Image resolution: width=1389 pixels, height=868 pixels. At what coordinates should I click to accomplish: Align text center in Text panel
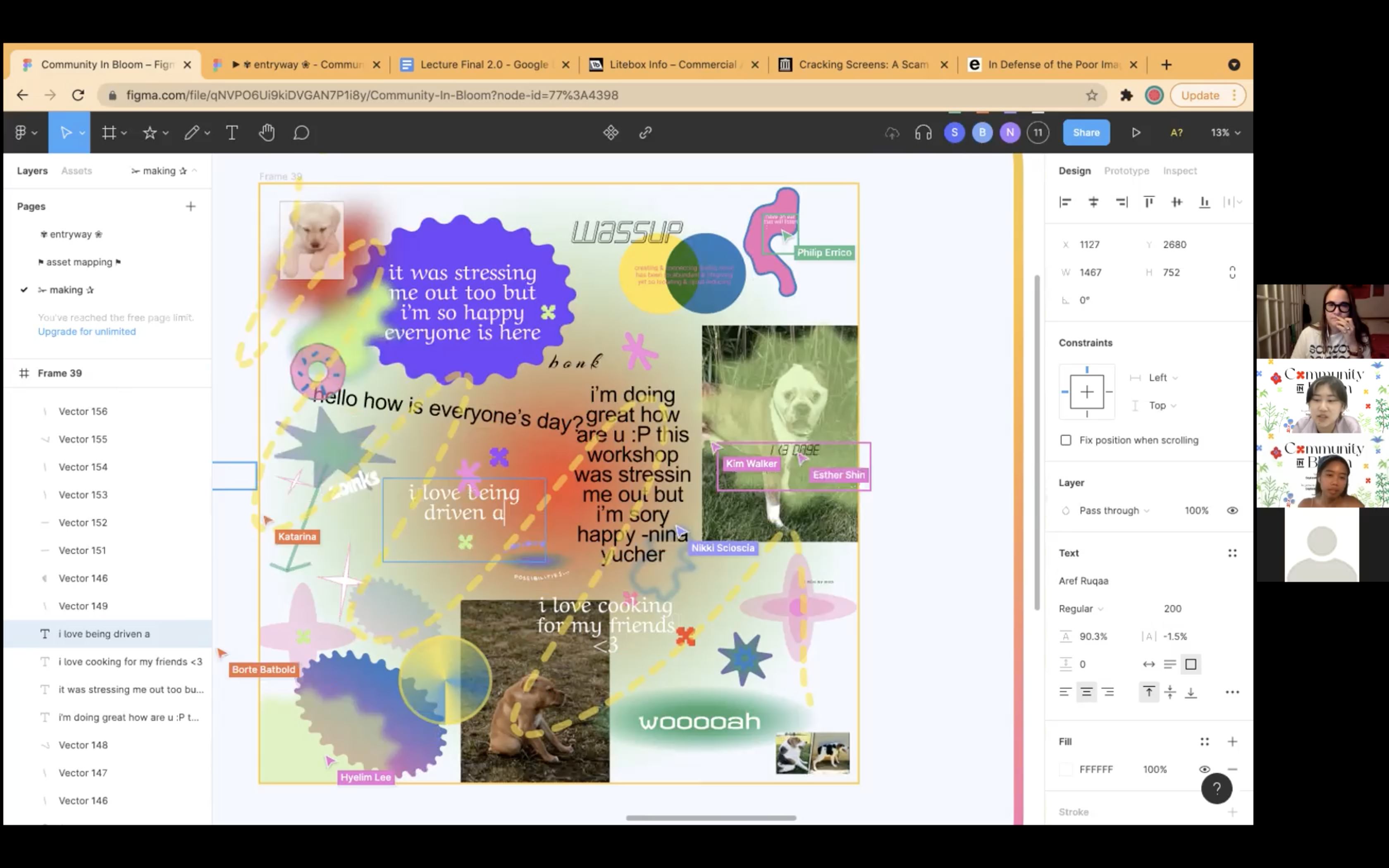click(1086, 692)
